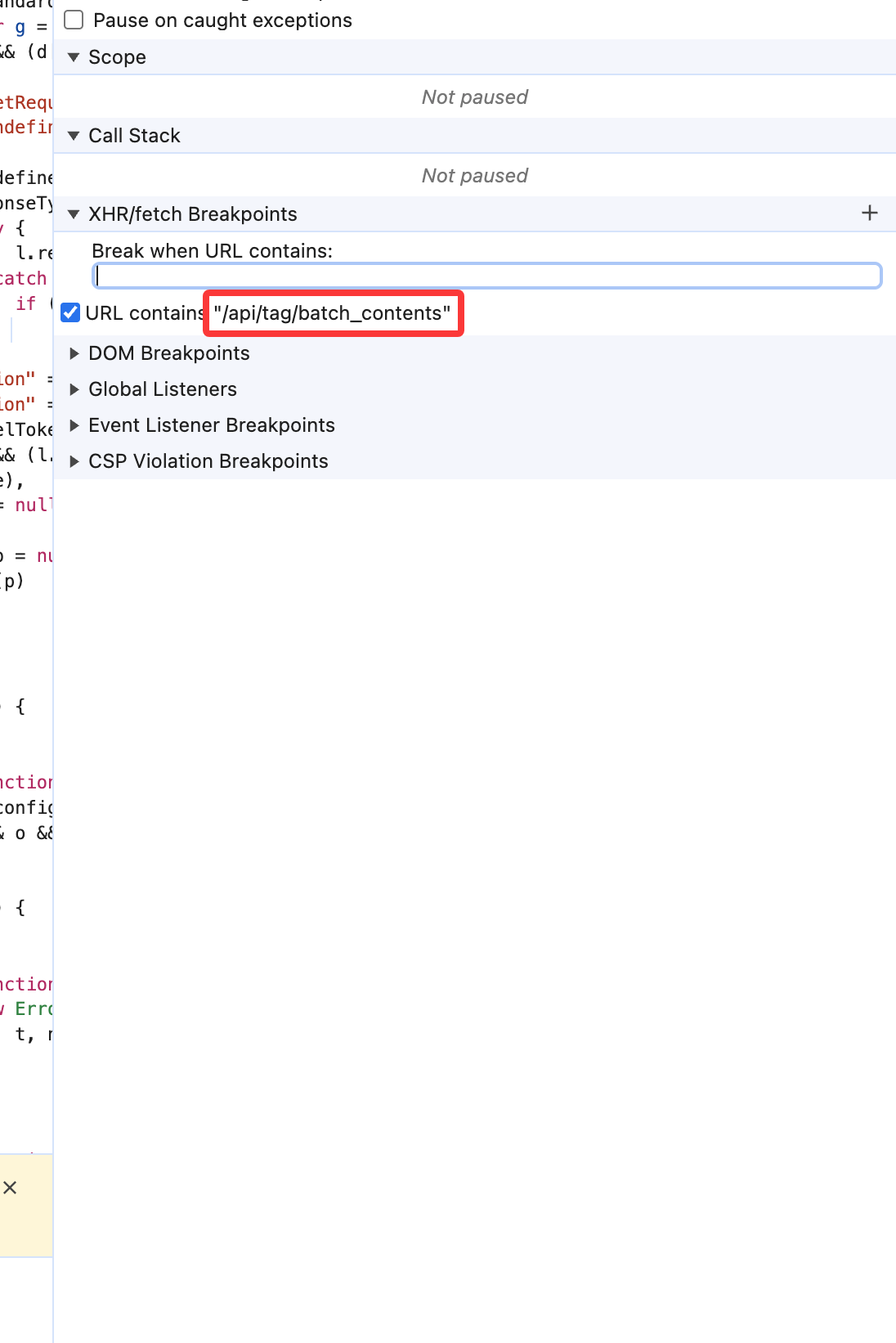896x1343 pixels.
Task: Collapse the Call Stack section
Action: click(x=74, y=136)
